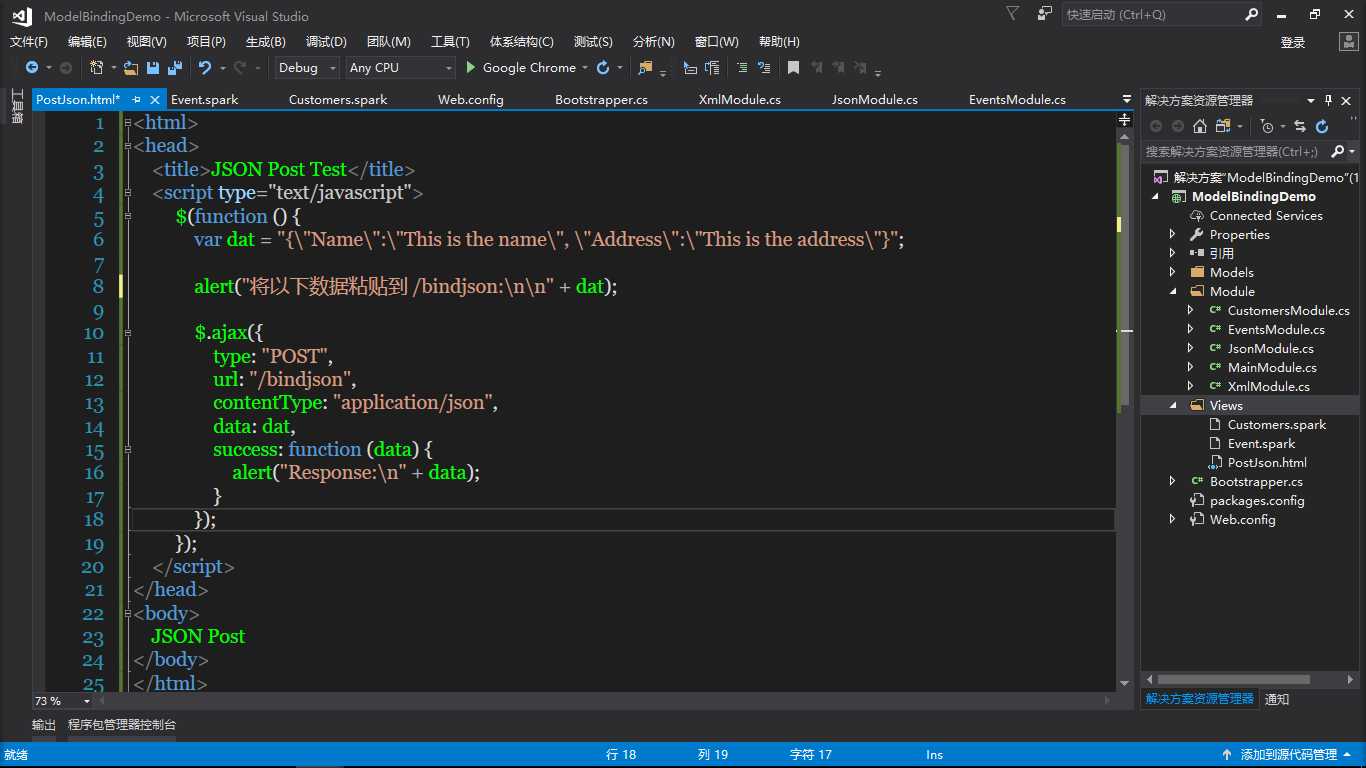Viewport: 1366px width, 768px height.
Task: Switch to the Bootstrapper.cs editor tab
Action: [x=601, y=100]
